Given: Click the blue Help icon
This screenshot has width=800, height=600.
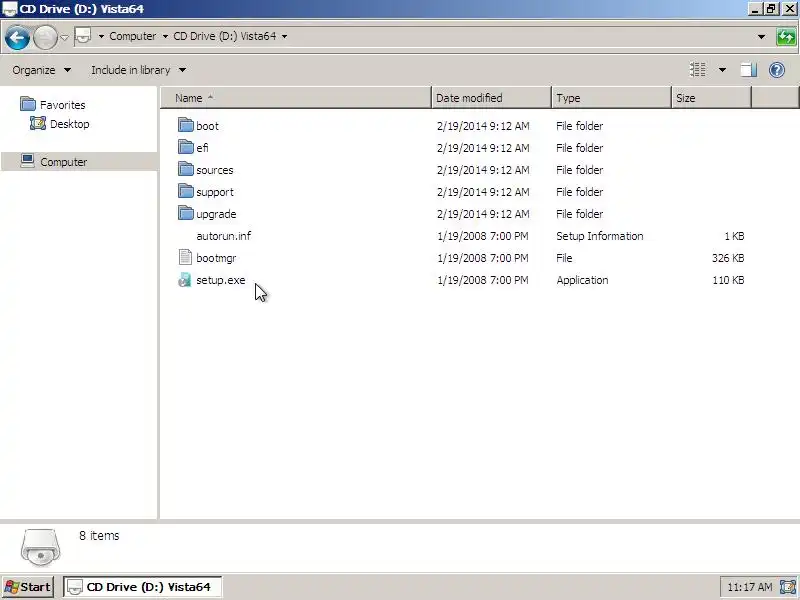Looking at the screenshot, I should point(777,70).
